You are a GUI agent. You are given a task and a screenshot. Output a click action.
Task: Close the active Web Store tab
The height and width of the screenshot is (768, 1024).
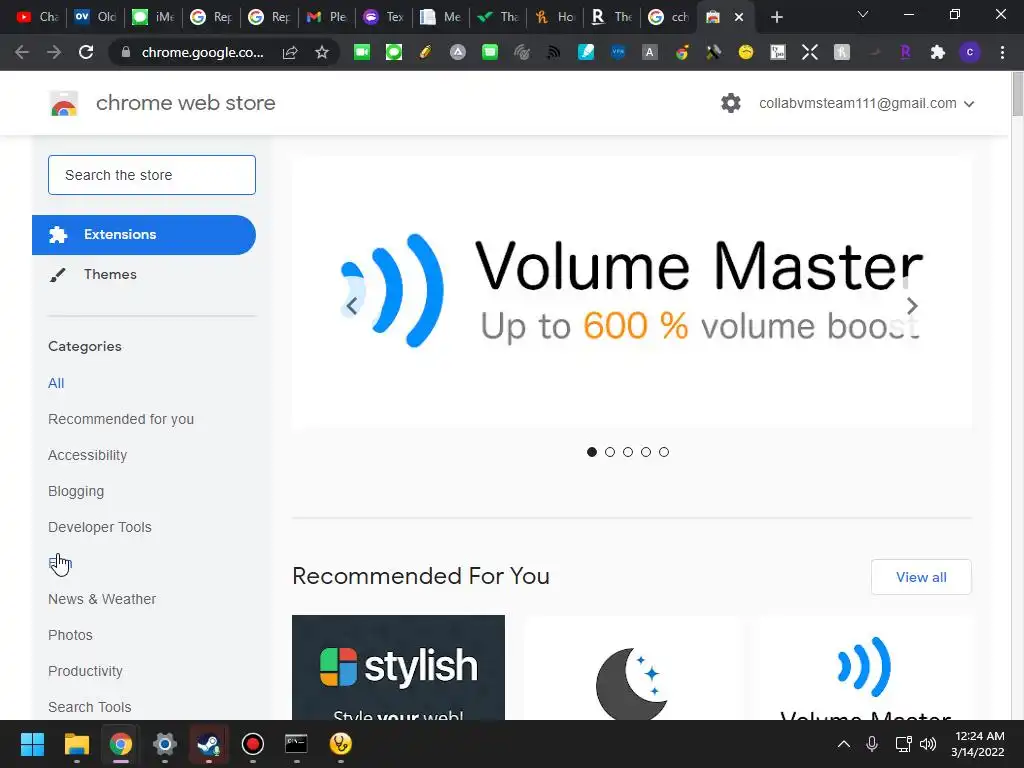739,17
